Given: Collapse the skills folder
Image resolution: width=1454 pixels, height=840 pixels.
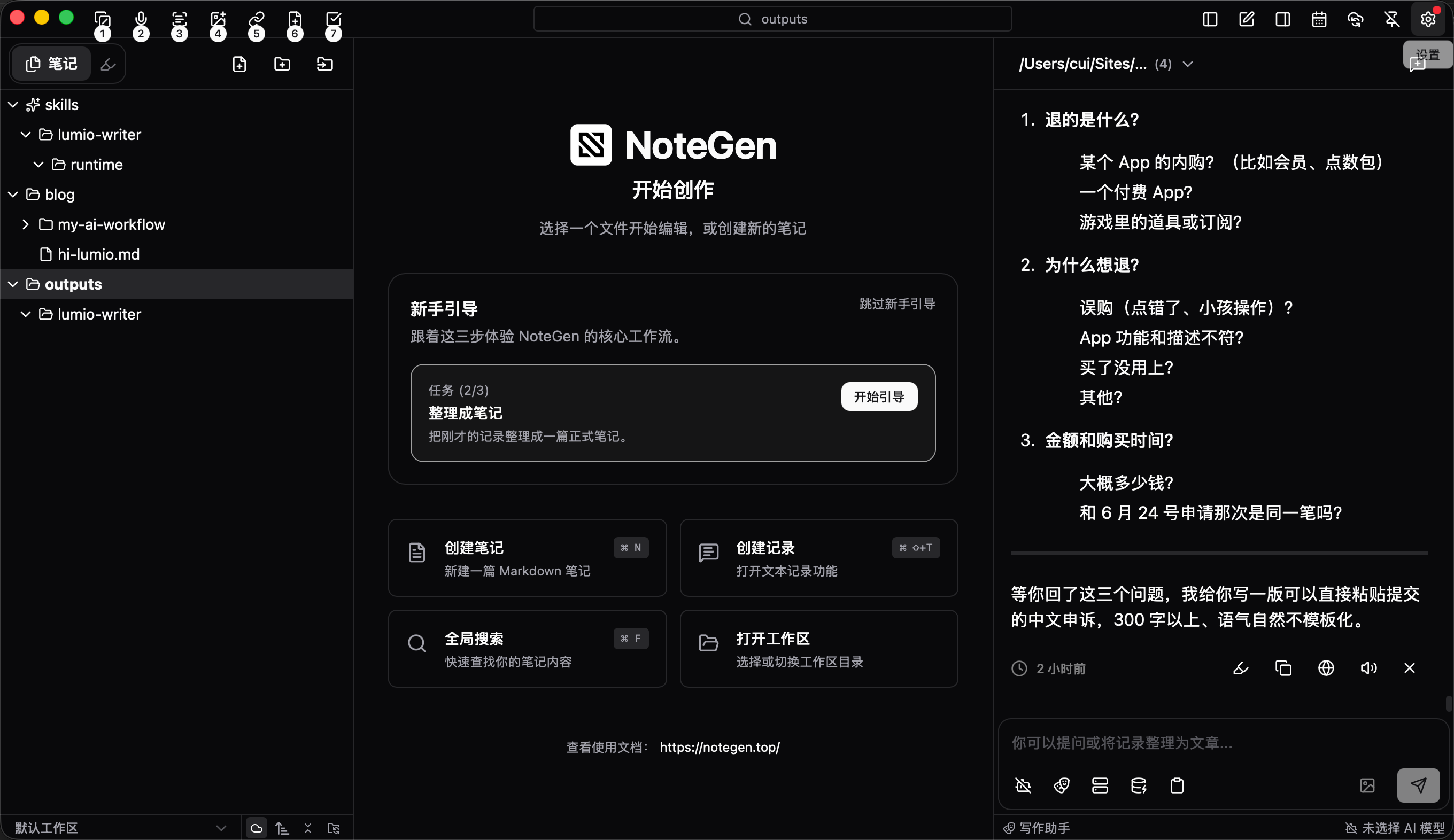Looking at the screenshot, I should 13,104.
